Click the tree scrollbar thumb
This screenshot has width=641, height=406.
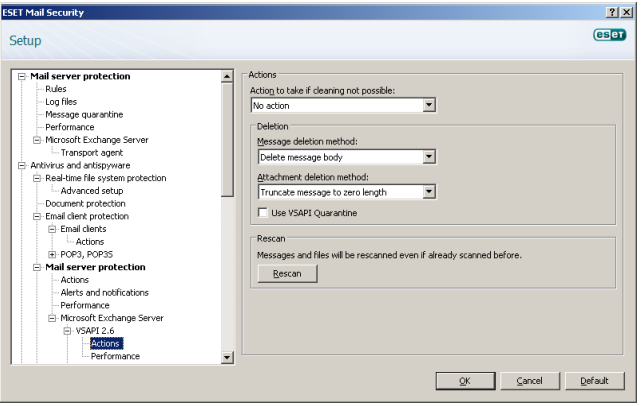(229, 141)
